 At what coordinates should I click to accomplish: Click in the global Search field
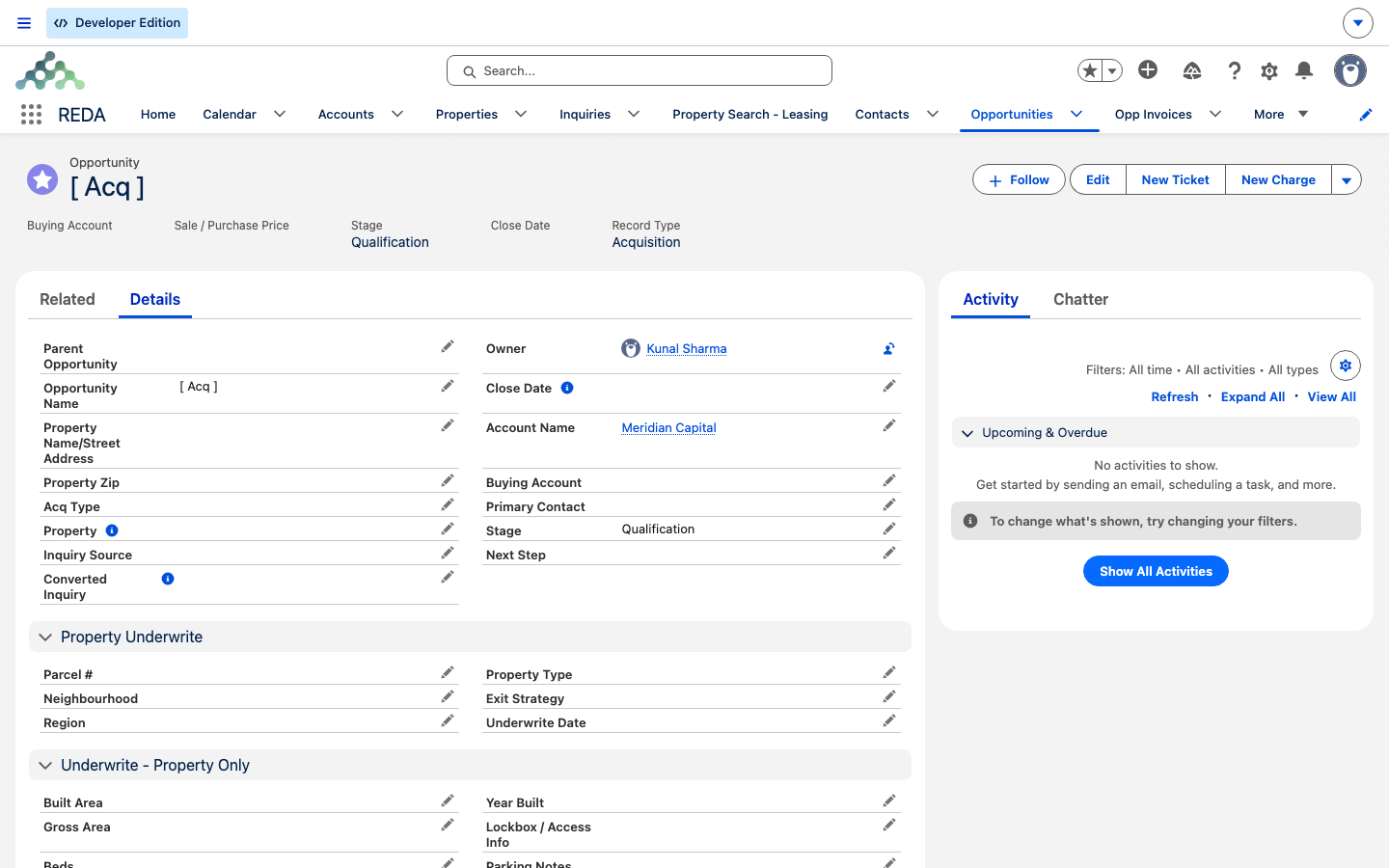[x=640, y=70]
